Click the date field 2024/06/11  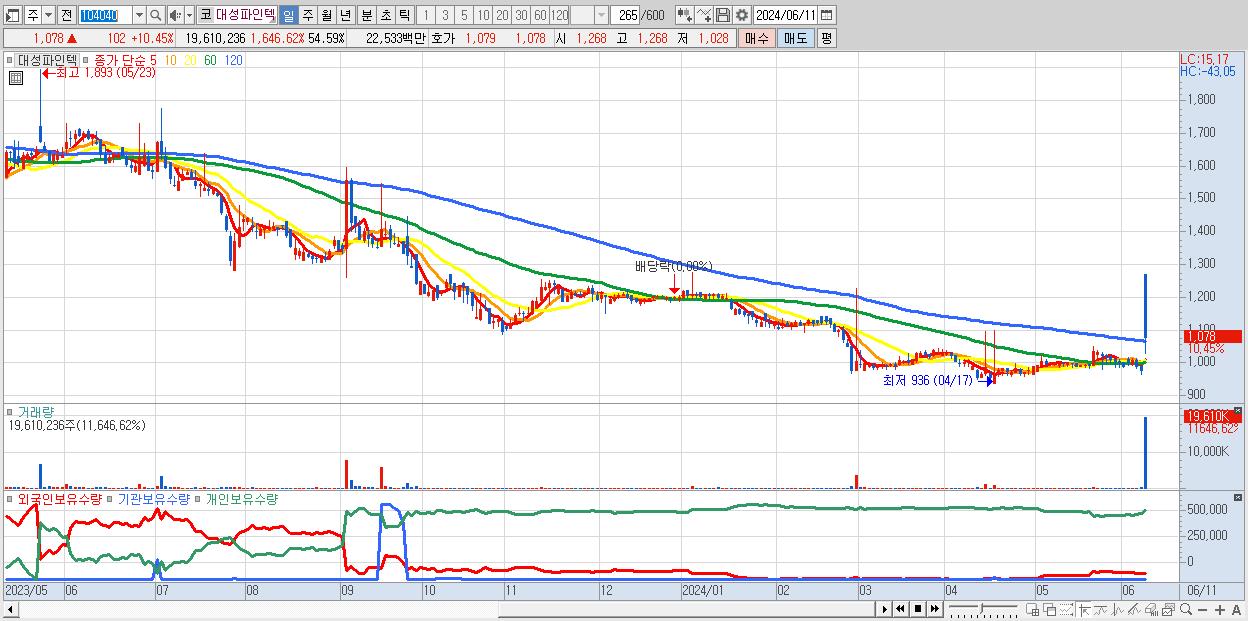(x=786, y=15)
